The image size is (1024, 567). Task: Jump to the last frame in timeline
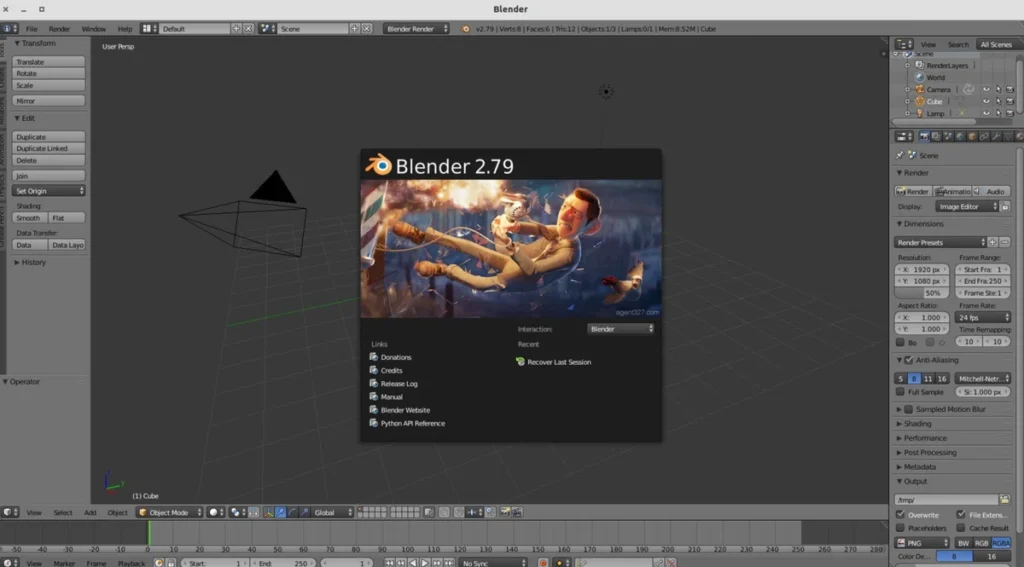pyautogui.click(x=449, y=562)
